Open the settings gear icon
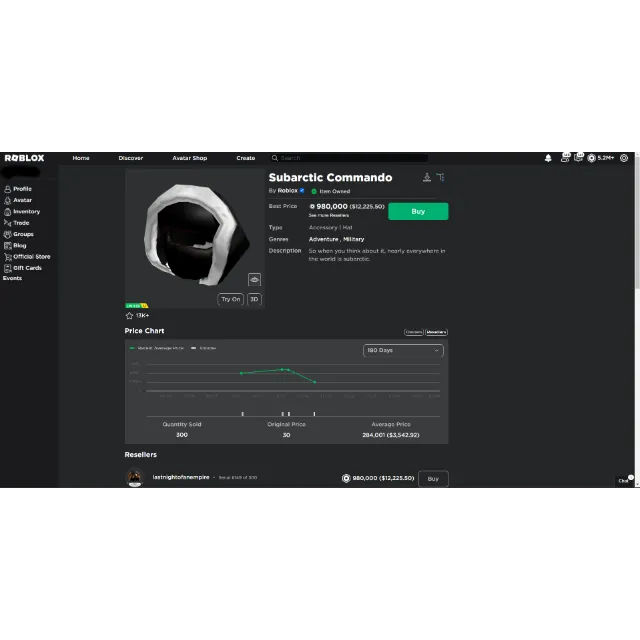 tap(624, 158)
